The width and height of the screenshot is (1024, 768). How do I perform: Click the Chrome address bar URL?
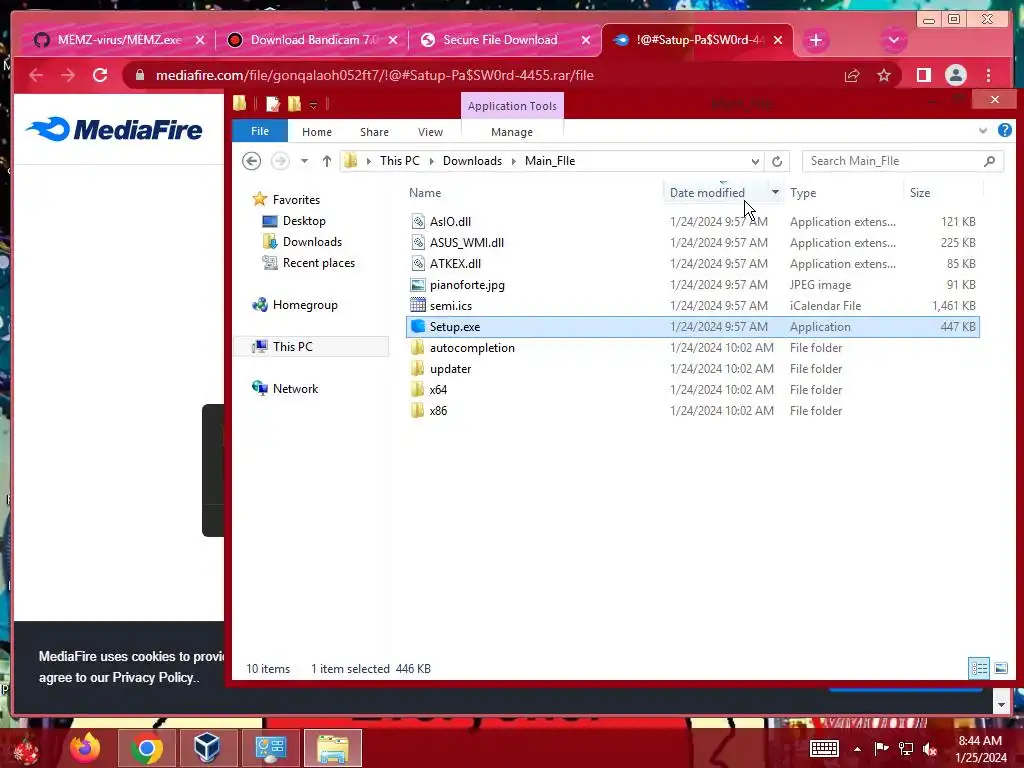pos(374,75)
